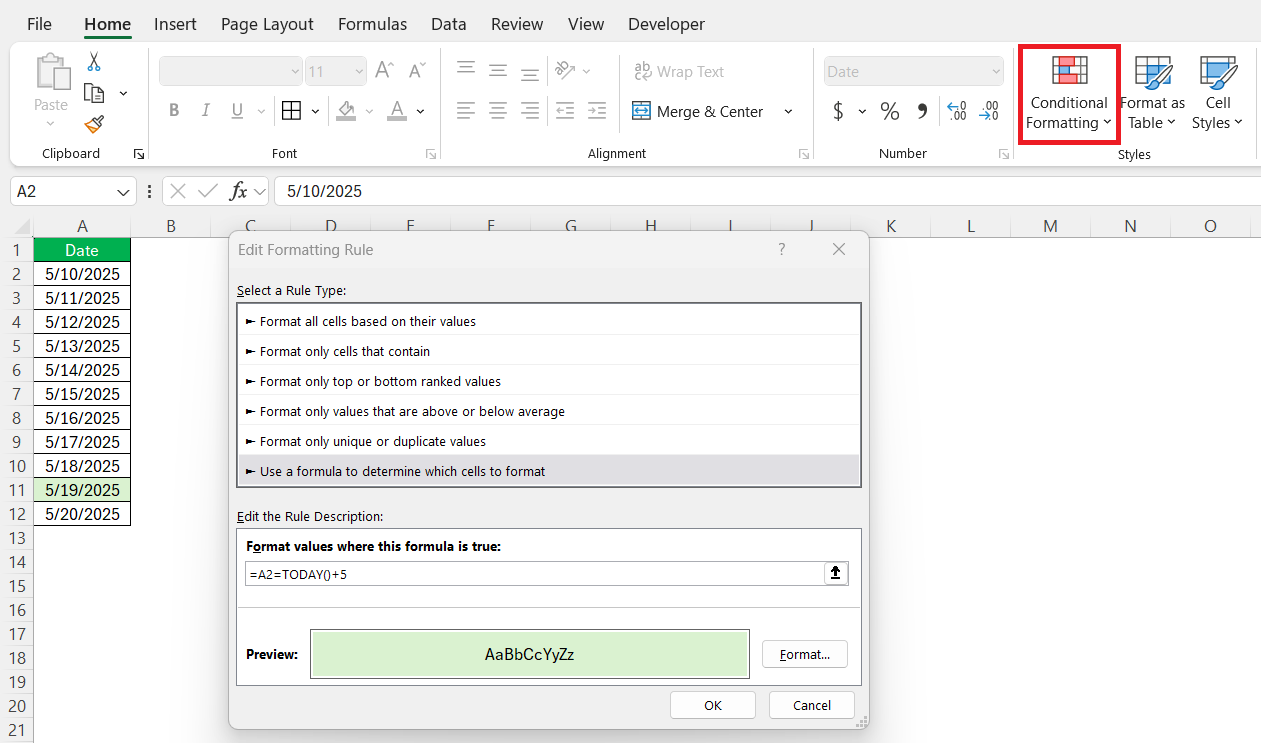This screenshot has width=1261, height=743.
Task: Open the Cell Styles gallery
Action: (x=1217, y=95)
